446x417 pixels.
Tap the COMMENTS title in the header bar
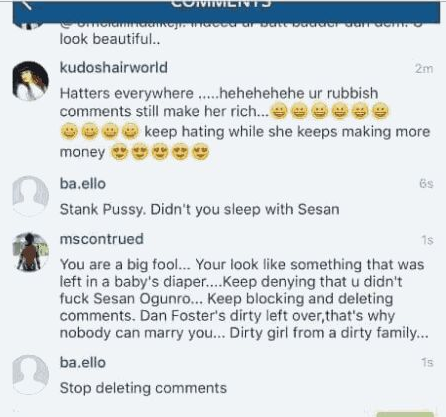(x=221, y=4)
